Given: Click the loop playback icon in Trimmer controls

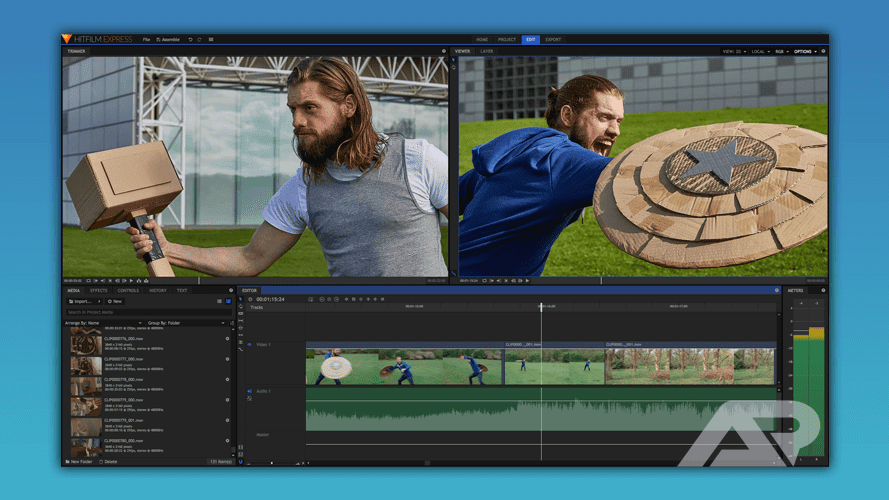Looking at the screenshot, I should (88, 281).
